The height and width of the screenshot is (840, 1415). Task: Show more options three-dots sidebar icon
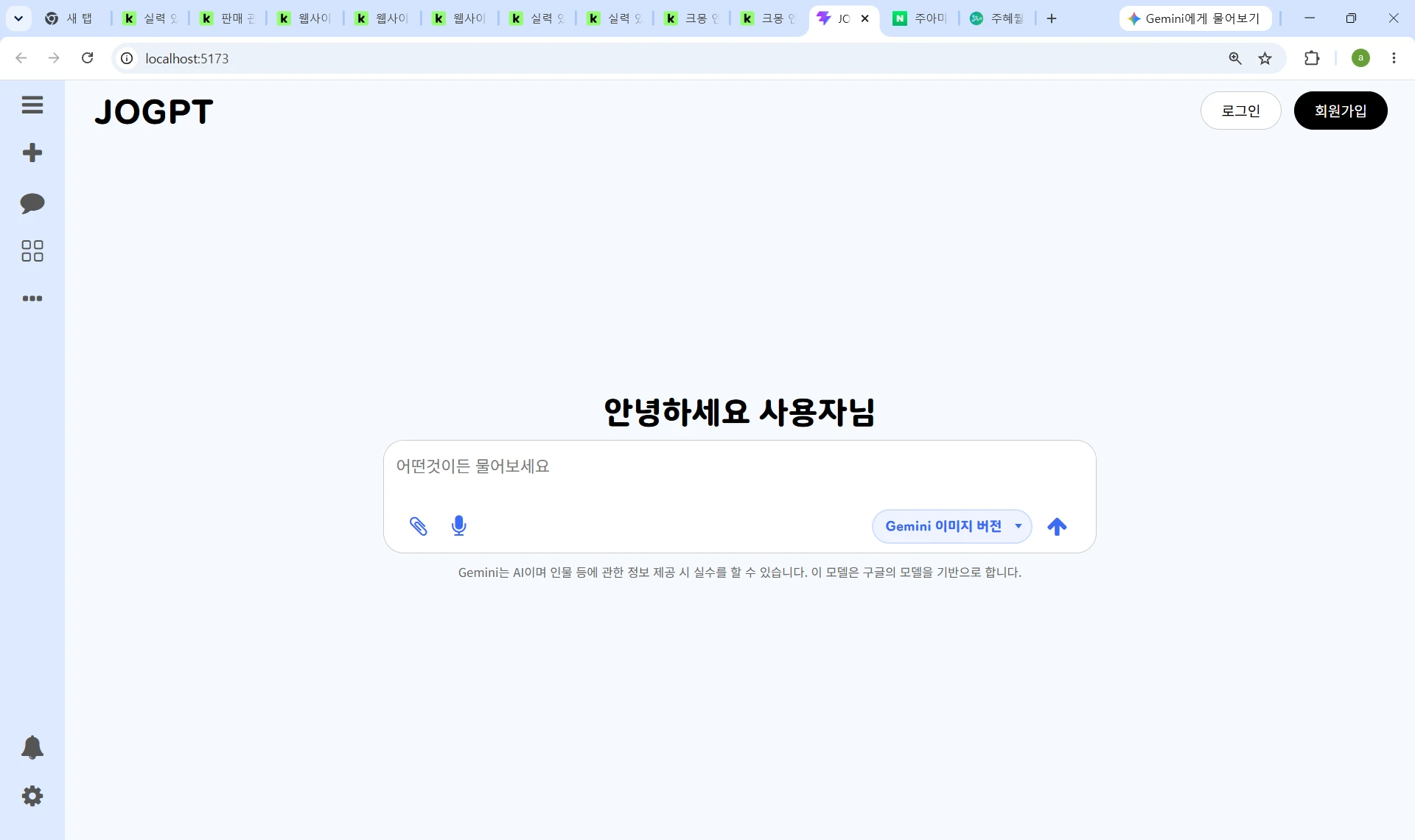pyautogui.click(x=32, y=298)
